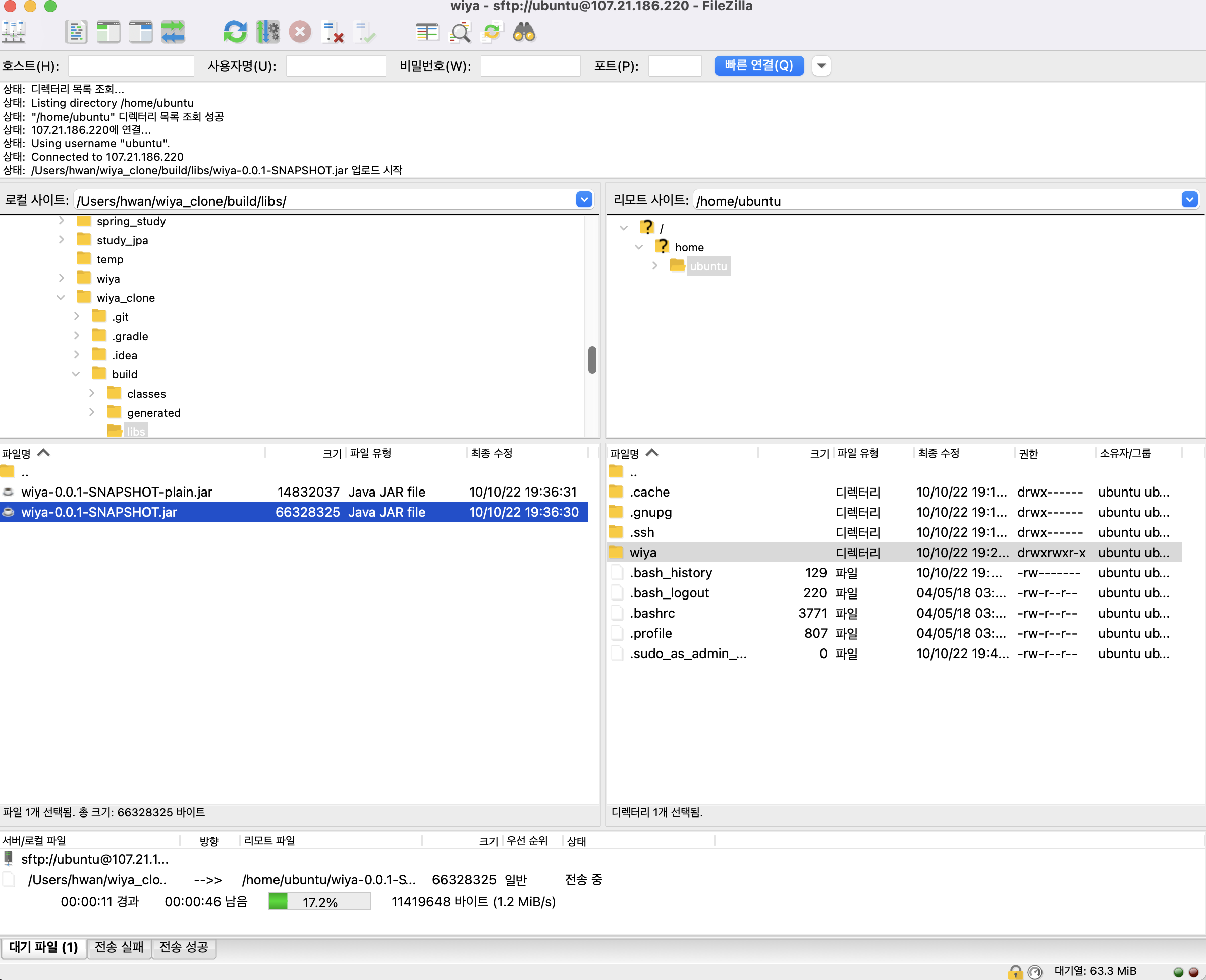Expand the wiya local tree folder
The height and width of the screenshot is (980, 1206).
[62, 279]
